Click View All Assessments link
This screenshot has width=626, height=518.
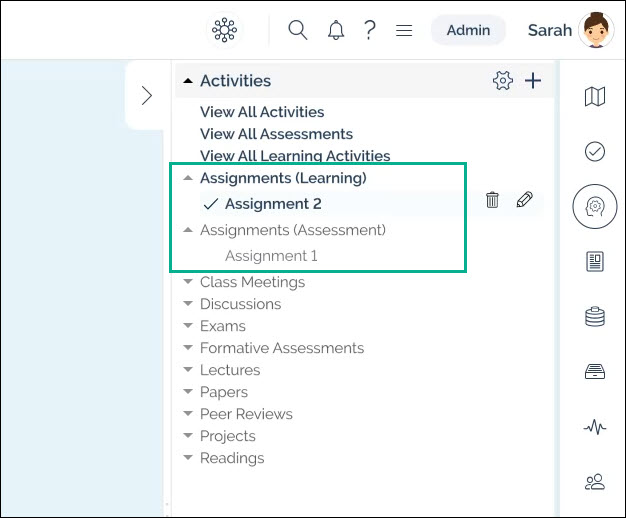pyautogui.click(x=276, y=134)
